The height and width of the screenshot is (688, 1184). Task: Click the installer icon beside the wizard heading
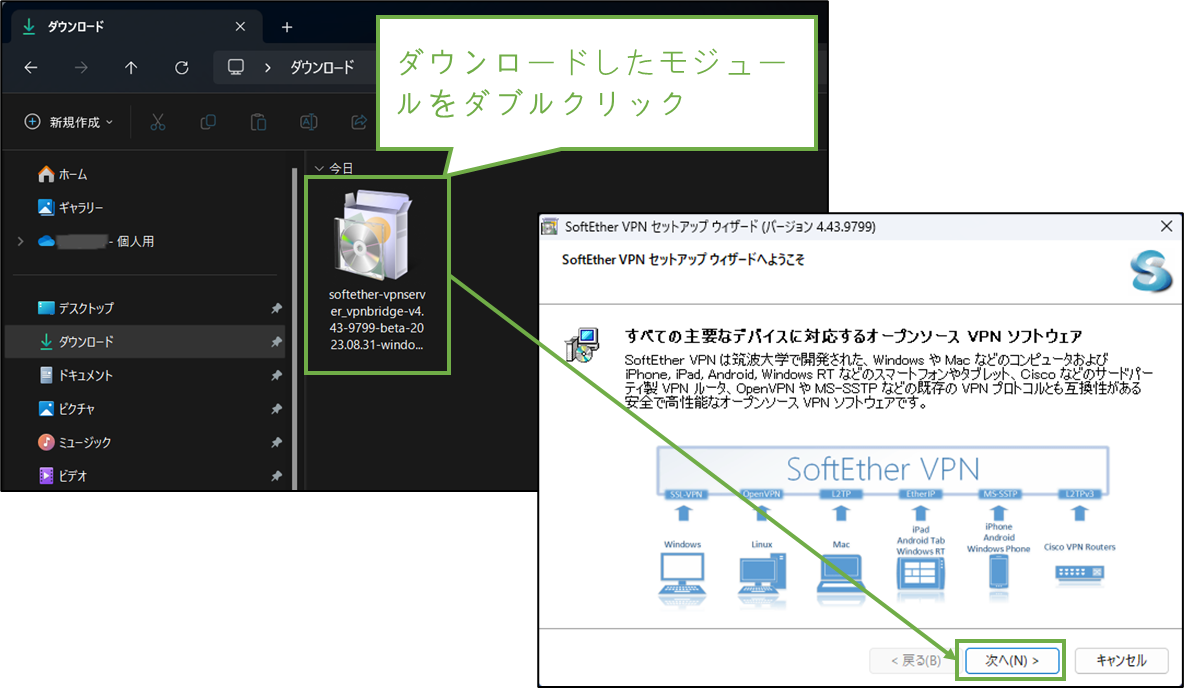tap(582, 344)
